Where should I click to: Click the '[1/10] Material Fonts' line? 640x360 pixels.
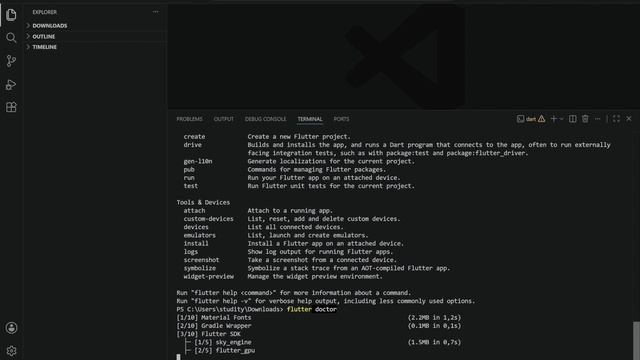pos(214,318)
